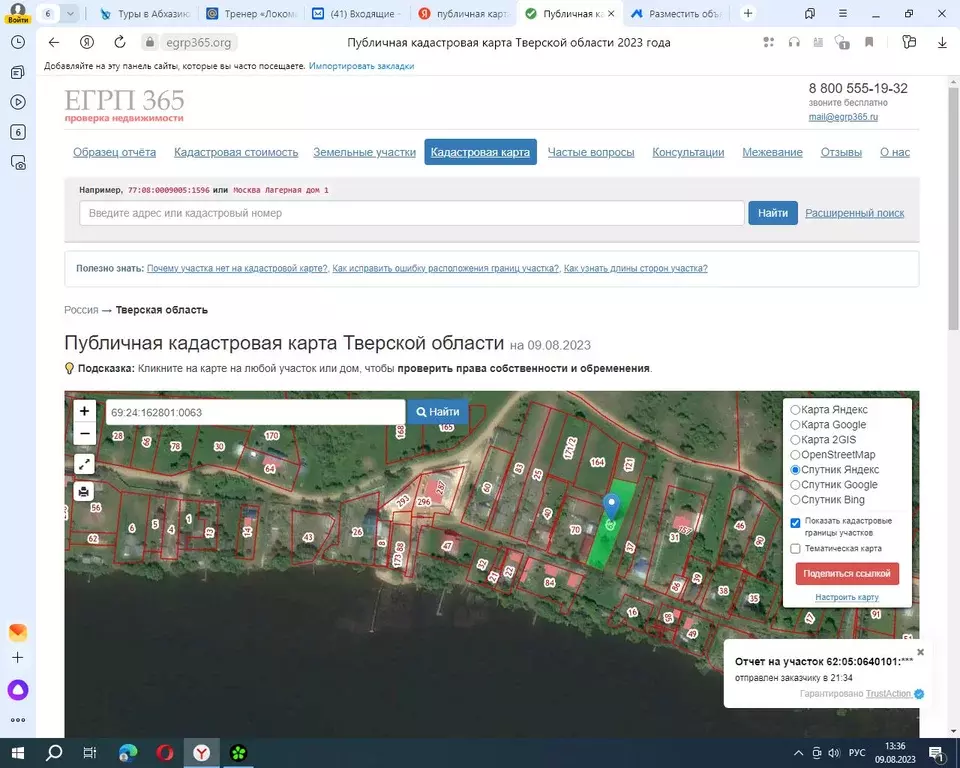Expand Настроить карту settings link

[x=847, y=597]
